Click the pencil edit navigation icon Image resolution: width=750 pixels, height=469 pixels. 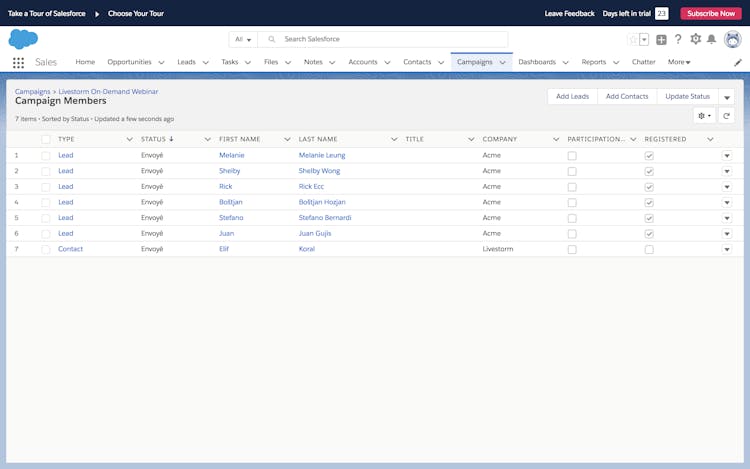click(738, 62)
